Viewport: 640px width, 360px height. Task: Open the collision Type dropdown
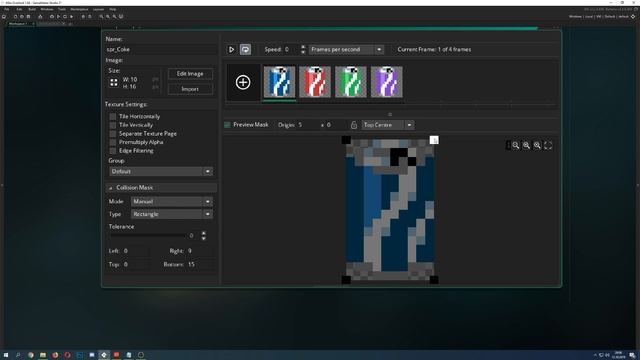coord(172,214)
